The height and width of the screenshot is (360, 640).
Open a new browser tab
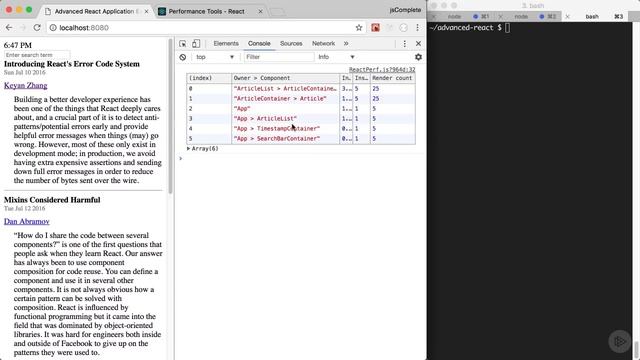[x=277, y=12]
